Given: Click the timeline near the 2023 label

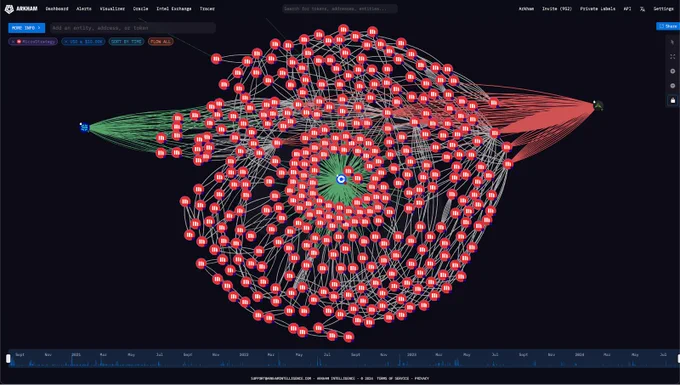Looking at the screenshot, I should coord(412,355).
